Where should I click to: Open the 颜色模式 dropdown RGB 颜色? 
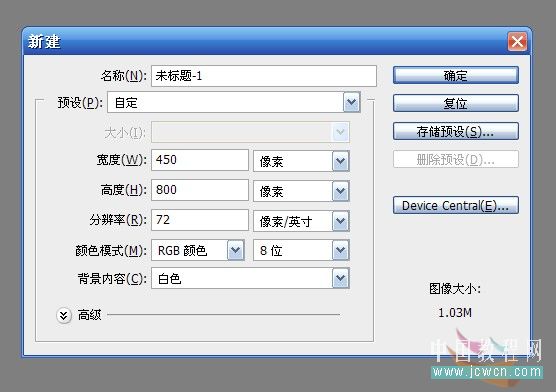[x=198, y=250]
